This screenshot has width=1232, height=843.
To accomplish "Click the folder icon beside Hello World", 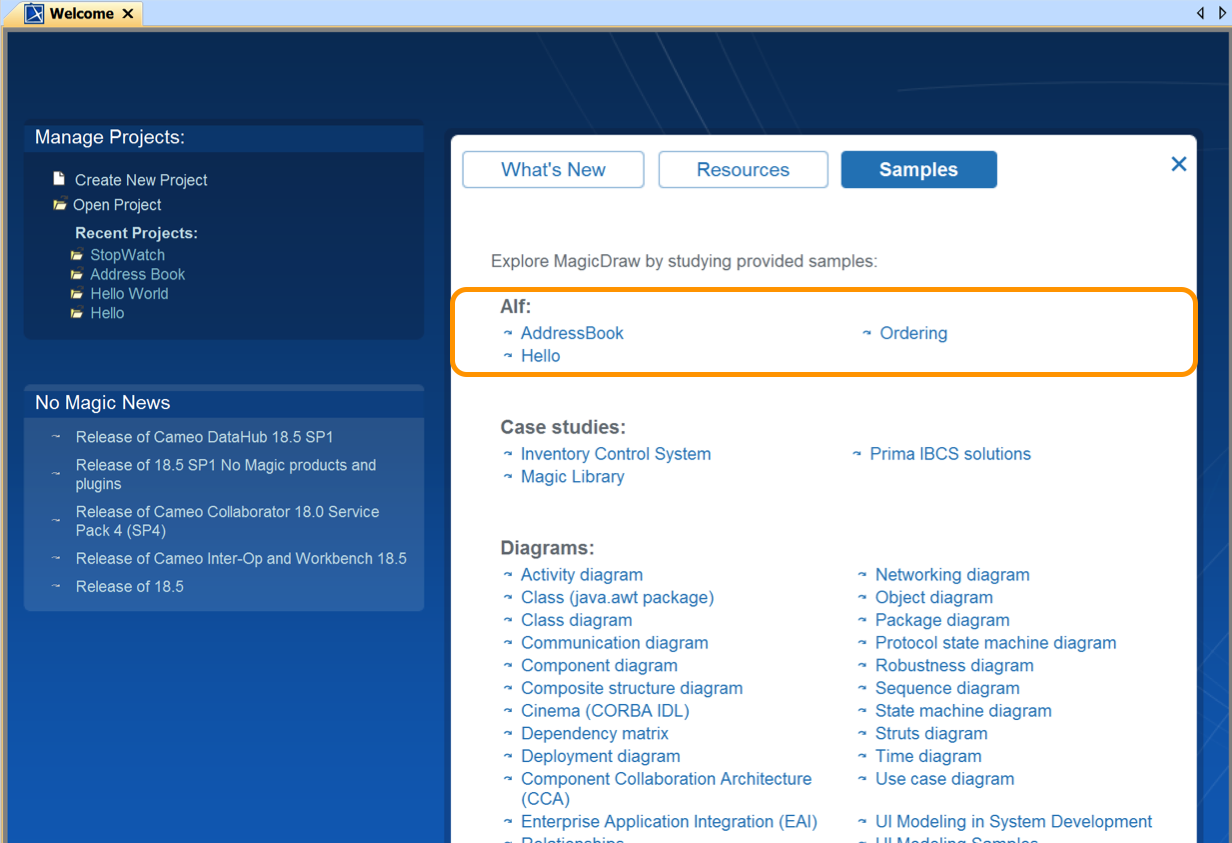I will point(77,294).
